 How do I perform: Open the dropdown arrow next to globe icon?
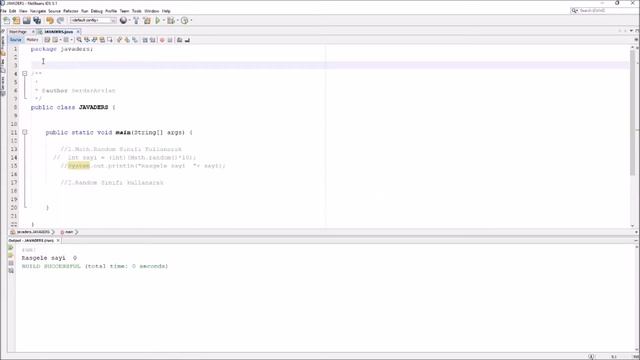point(129,20)
